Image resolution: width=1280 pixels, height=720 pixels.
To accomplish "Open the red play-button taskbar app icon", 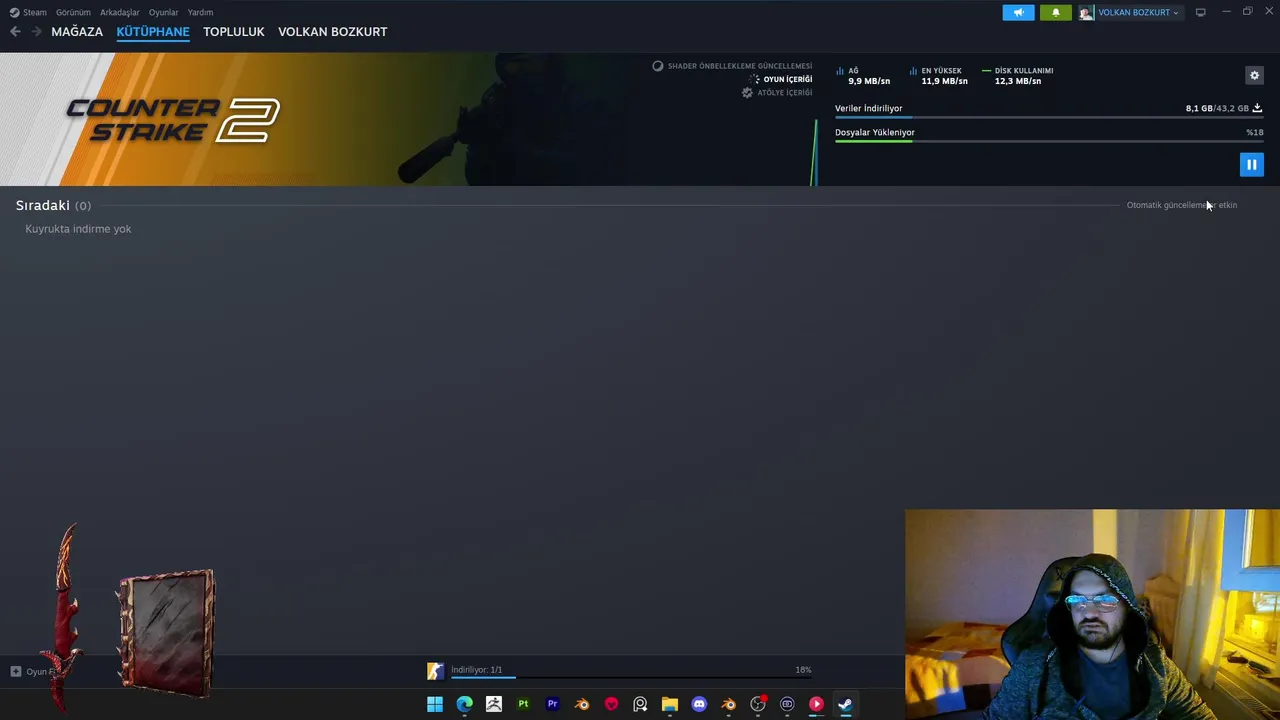I will pyautogui.click(x=816, y=704).
